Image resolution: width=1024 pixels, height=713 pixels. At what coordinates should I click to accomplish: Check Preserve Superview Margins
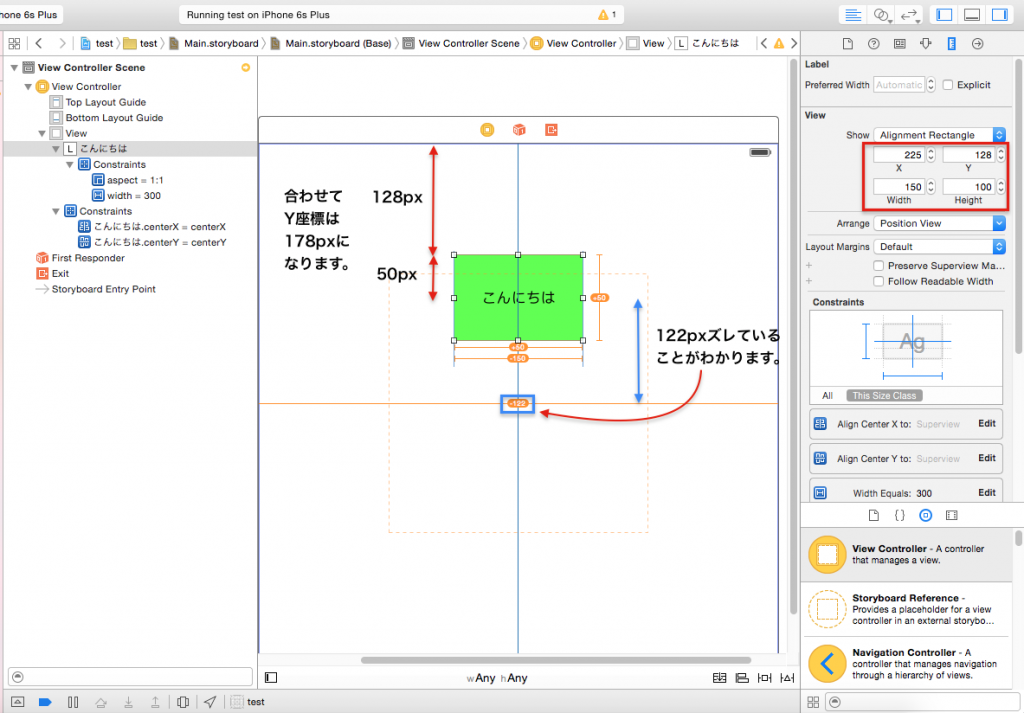pos(878,266)
